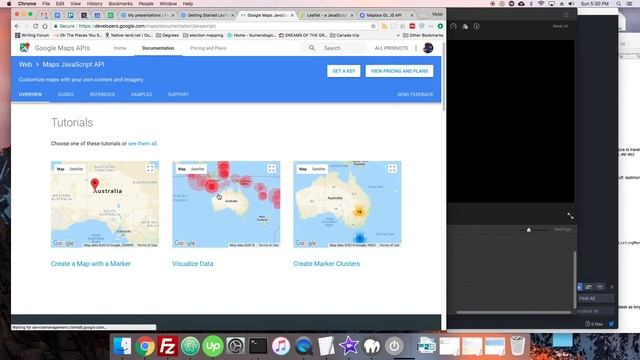The height and width of the screenshot is (360, 640).
Task: Open the three-dot menu beside ALL PRODUCTS
Action: point(416,48)
